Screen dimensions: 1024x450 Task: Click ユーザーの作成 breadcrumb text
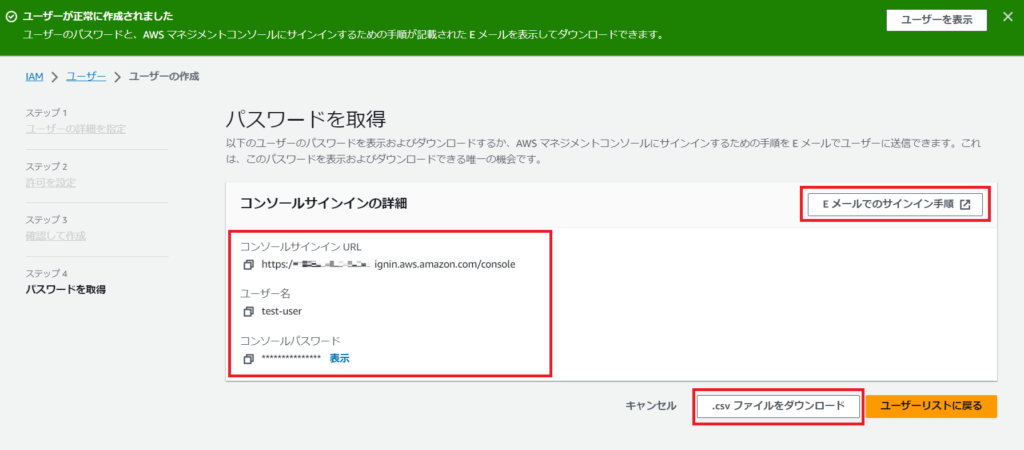[170, 77]
